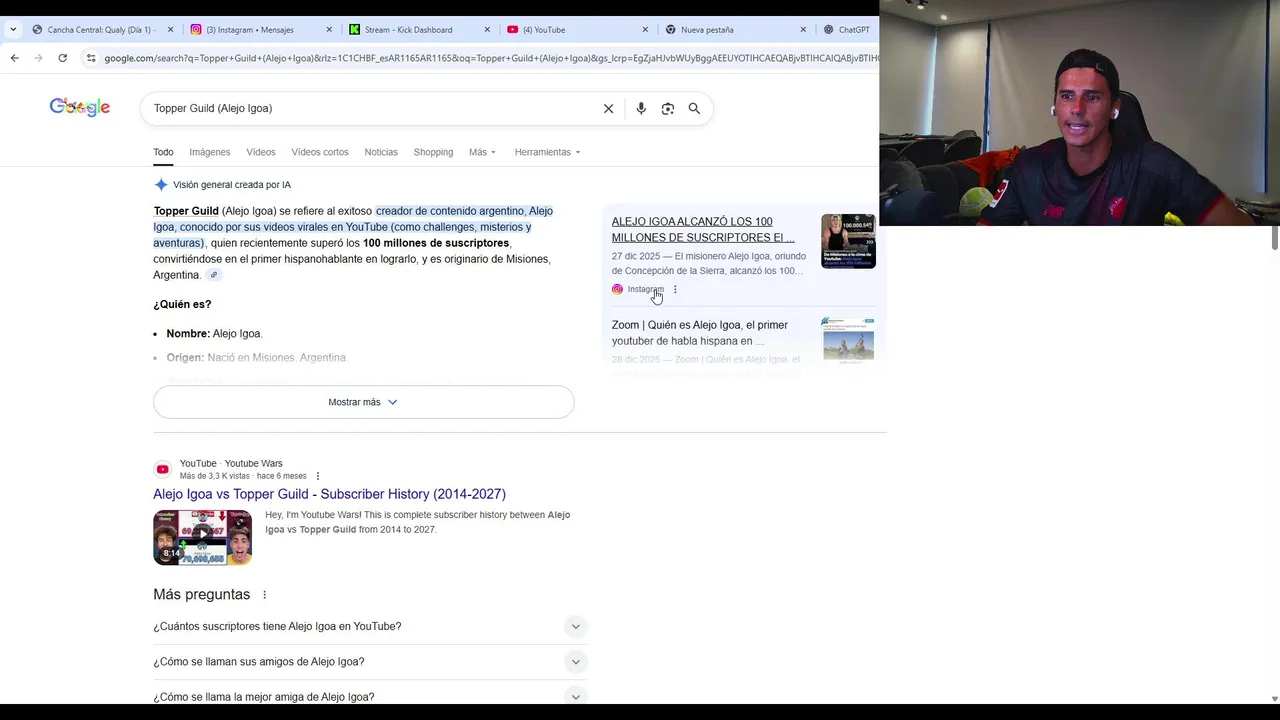This screenshot has height=720, width=1280.
Task: Click the address bar URL
Action: click(x=490, y=58)
